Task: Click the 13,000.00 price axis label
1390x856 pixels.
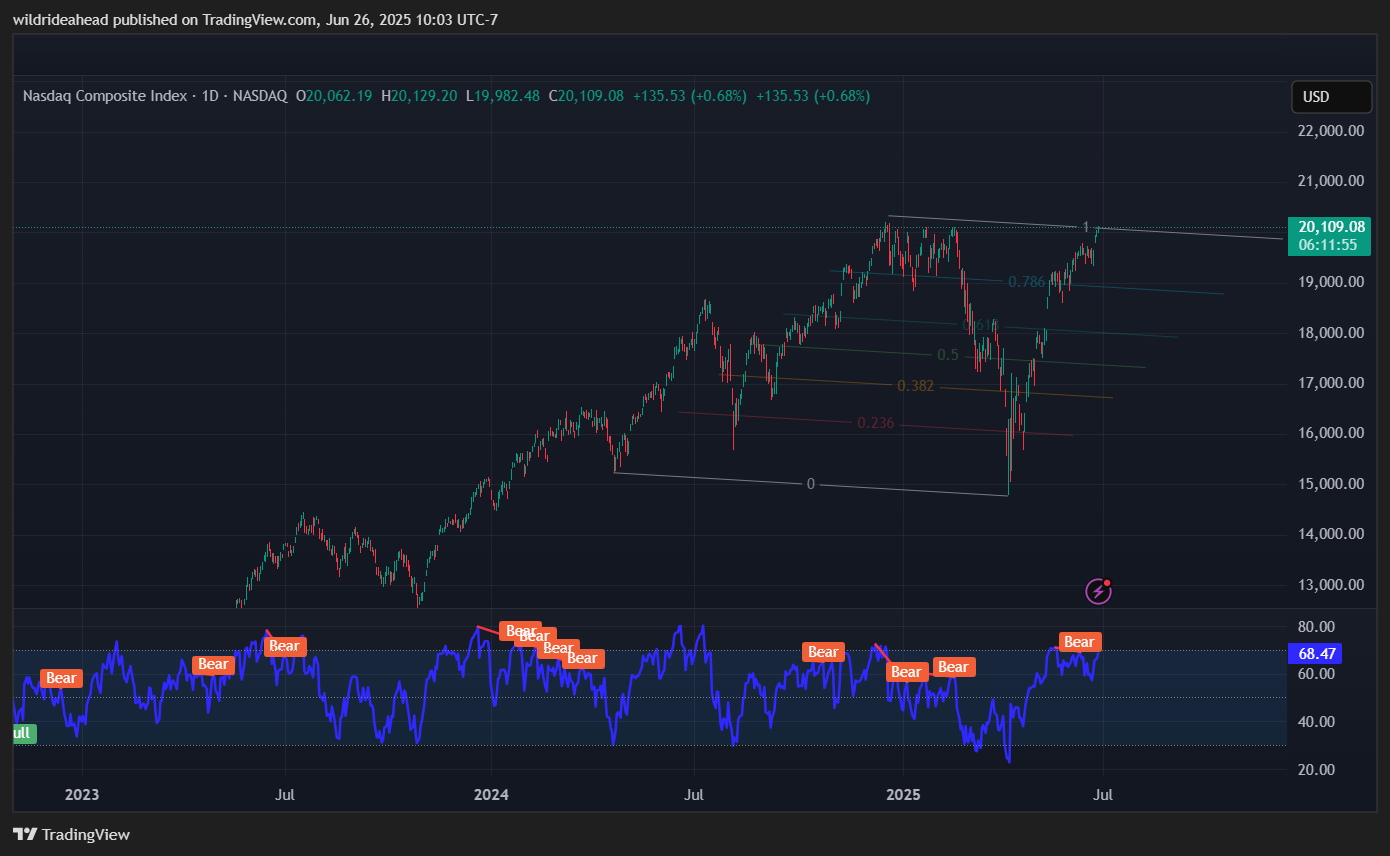Action: coord(1329,585)
